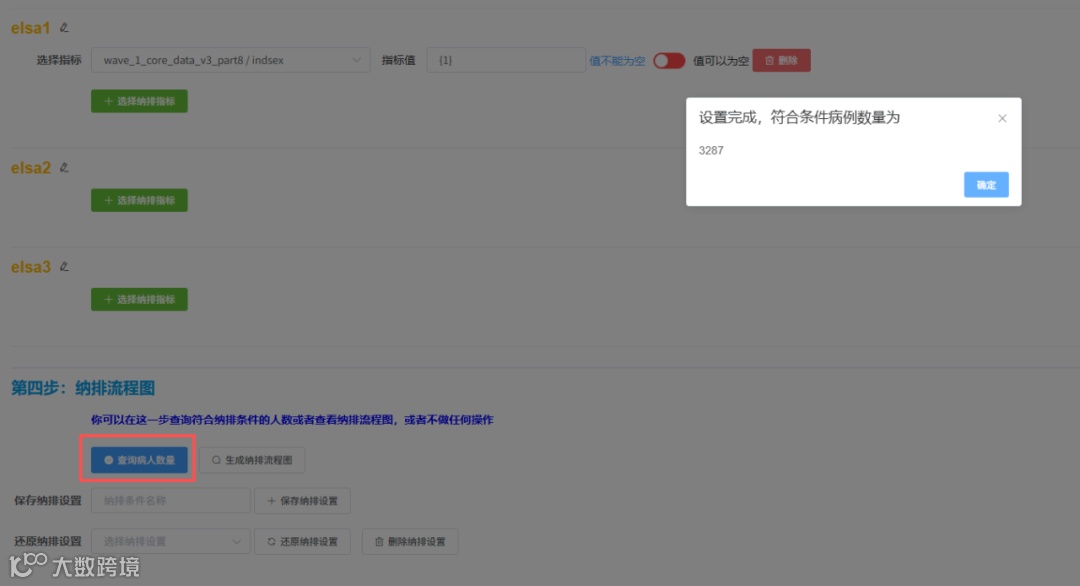
Task: Click the 第四步：纳排流程图 heading
Action: pyautogui.click(x=83, y=388)
